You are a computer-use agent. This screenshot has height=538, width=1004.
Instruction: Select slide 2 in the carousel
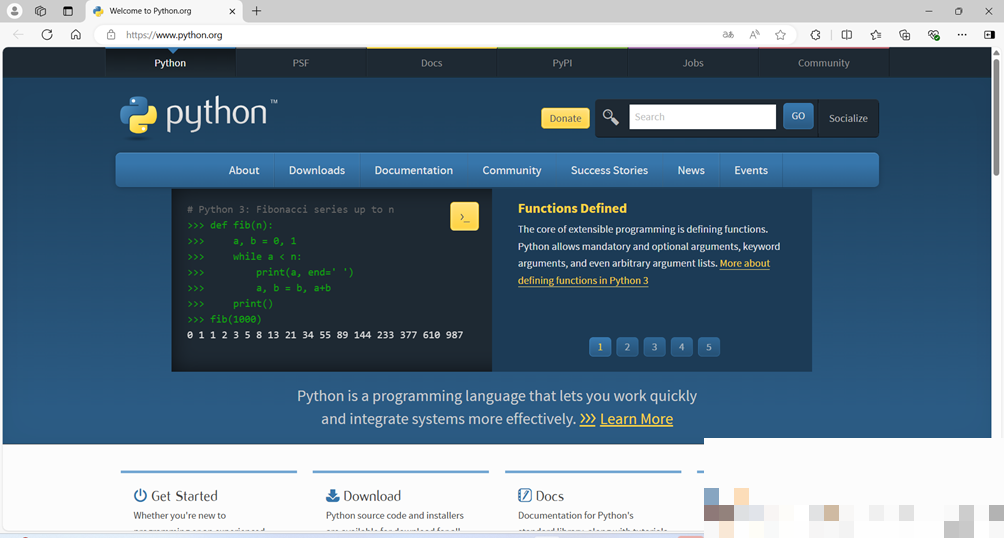pyautogui.click(x=627, y=347)
